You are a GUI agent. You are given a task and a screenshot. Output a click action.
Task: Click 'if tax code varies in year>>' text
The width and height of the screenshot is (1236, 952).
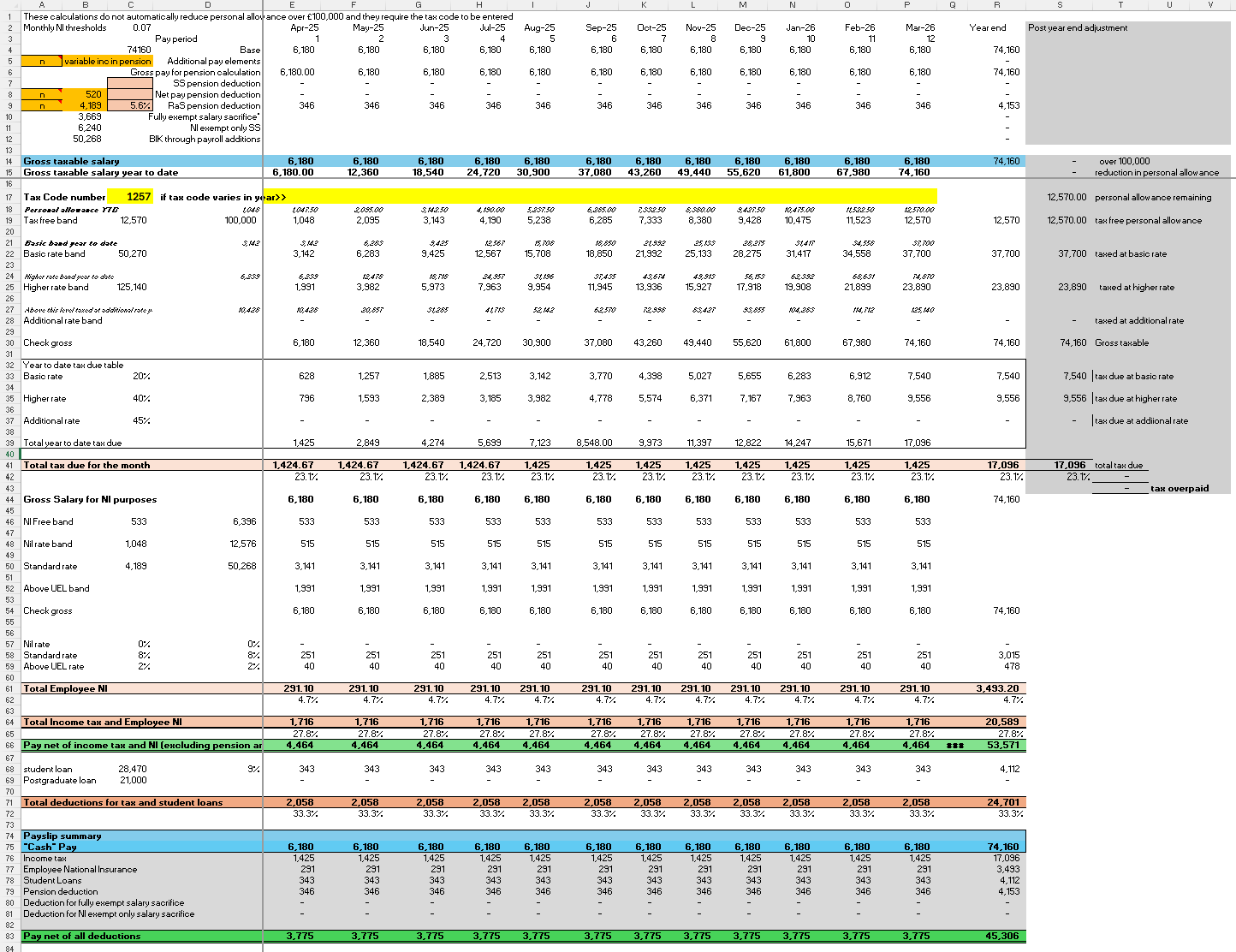[223, 197]
